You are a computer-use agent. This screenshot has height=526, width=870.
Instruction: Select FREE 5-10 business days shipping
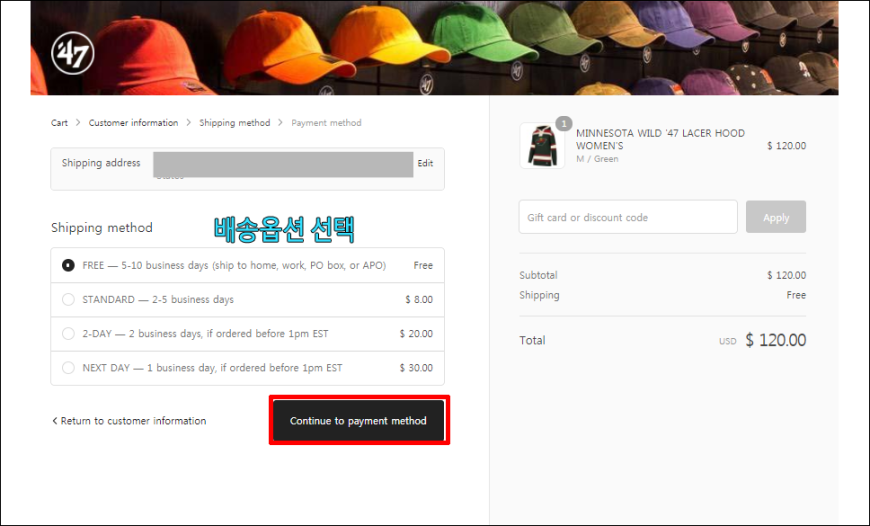click(x=247, y=265)
